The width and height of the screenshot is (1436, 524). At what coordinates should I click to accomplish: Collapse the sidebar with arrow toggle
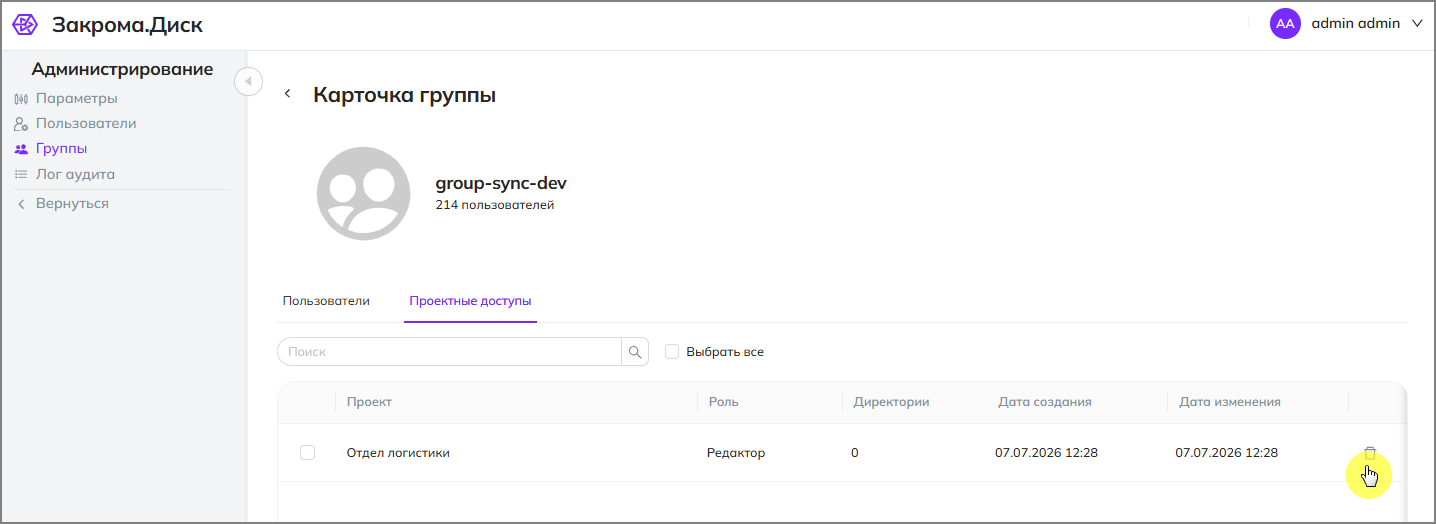click(x=248, y=81)
